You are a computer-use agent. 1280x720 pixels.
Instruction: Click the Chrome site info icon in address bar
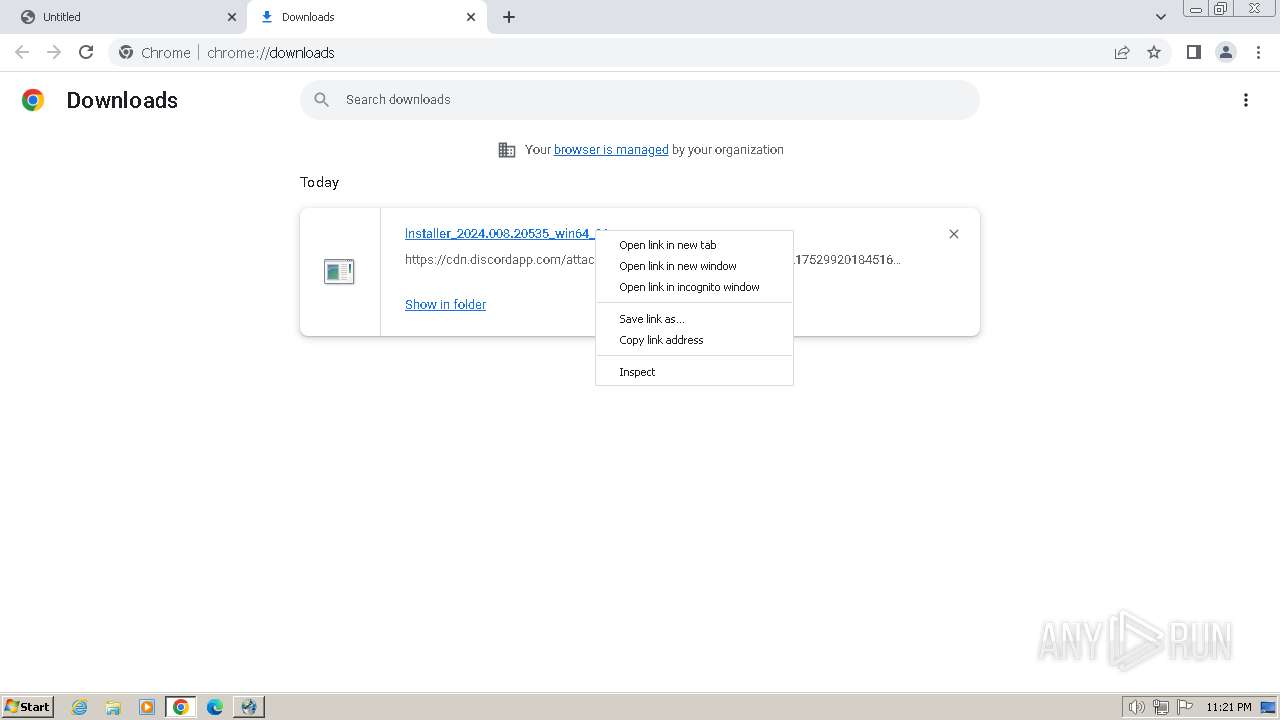point(126,52)
